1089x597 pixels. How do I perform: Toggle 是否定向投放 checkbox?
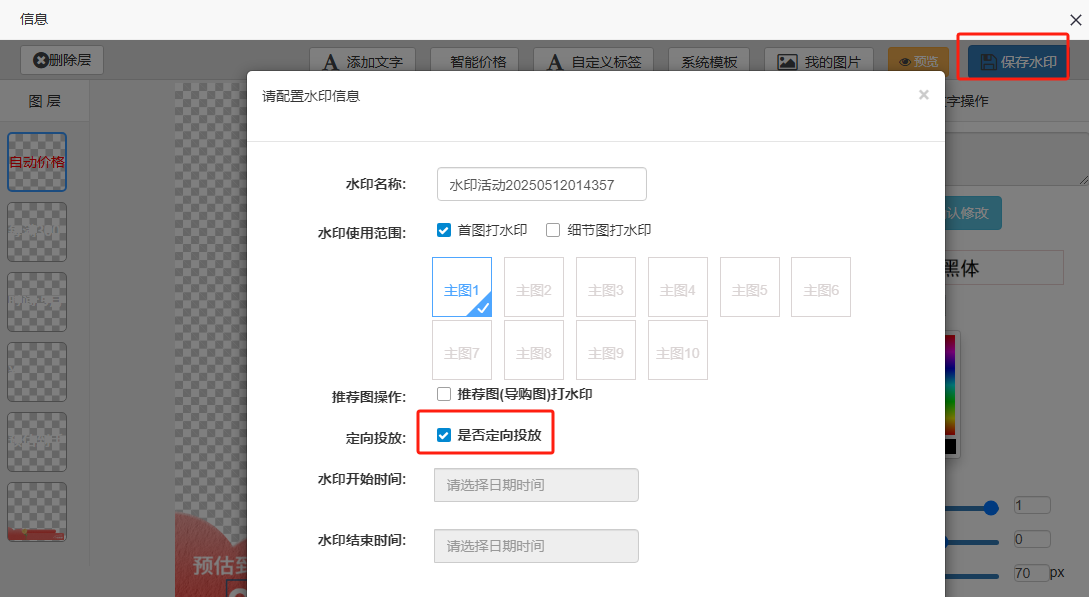pyautogui.click(x=445, y=435)
